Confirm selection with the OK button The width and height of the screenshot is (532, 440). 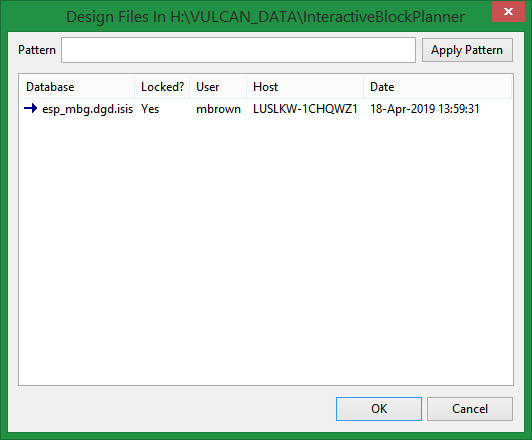[379, 409]
